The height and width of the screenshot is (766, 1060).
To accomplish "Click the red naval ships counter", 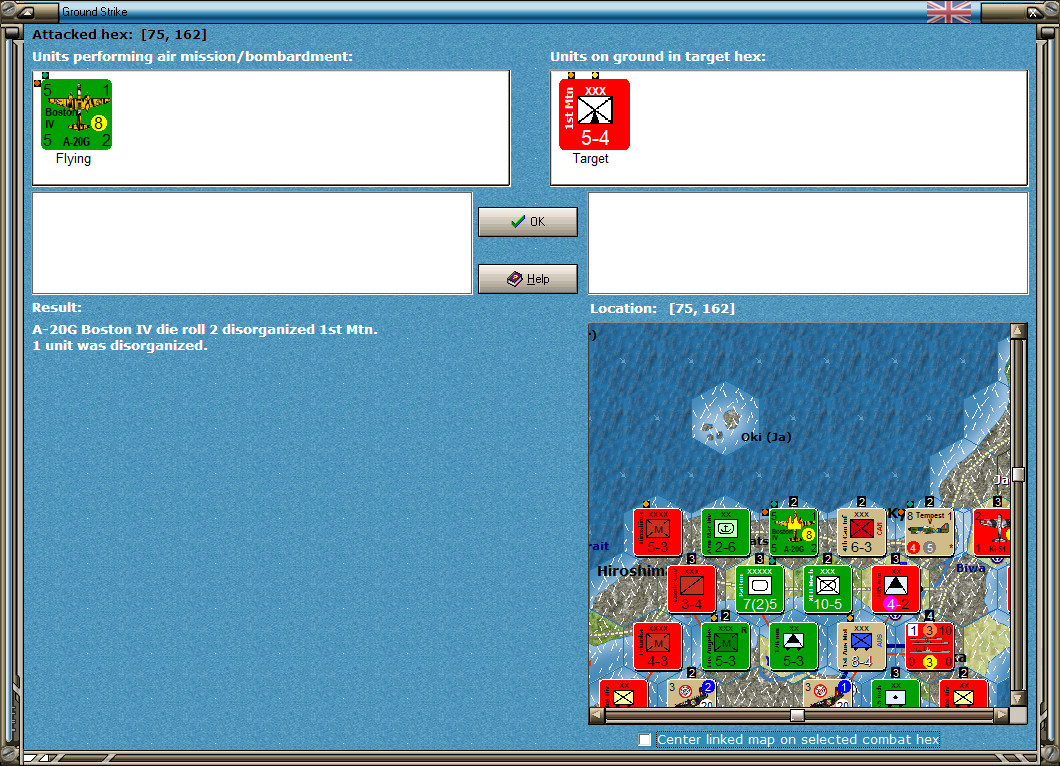I will click(930, 646).
